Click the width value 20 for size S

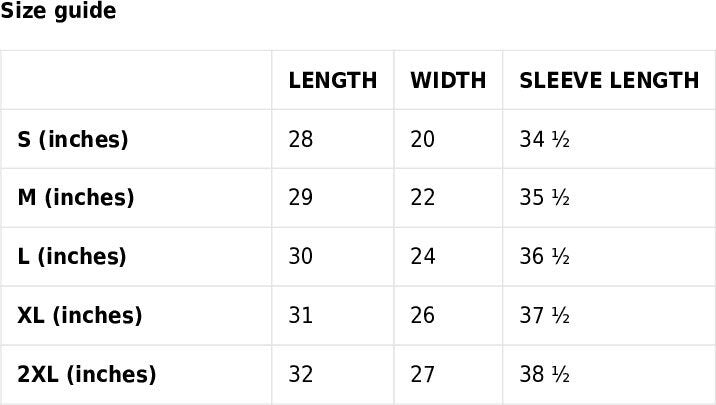(423, 139)
